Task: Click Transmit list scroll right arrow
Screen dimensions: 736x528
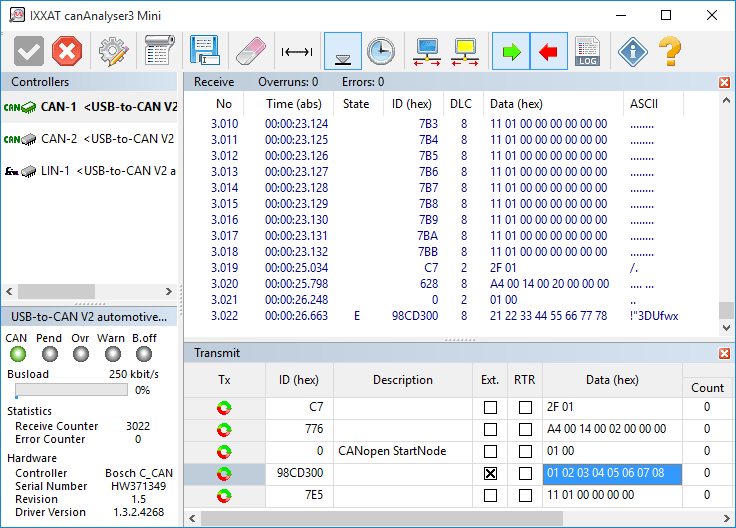Action: tap(727, 518)
